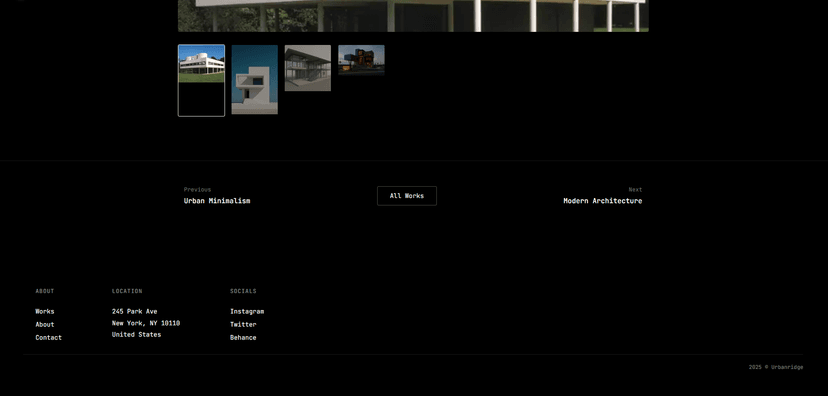Visit the Instagram social link
Screen dimensions: 828x396
[x=247, y=312]
